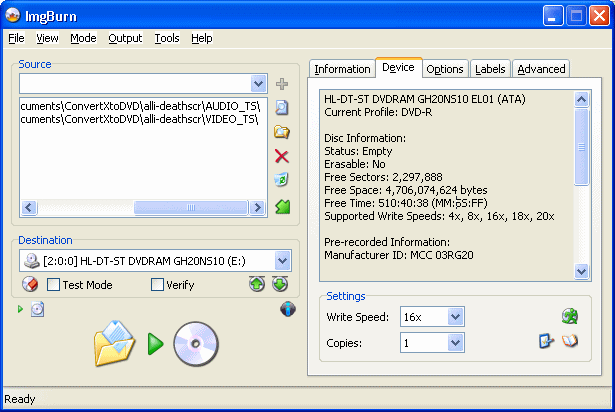Switch to the Advanced tab

[541, 69]
